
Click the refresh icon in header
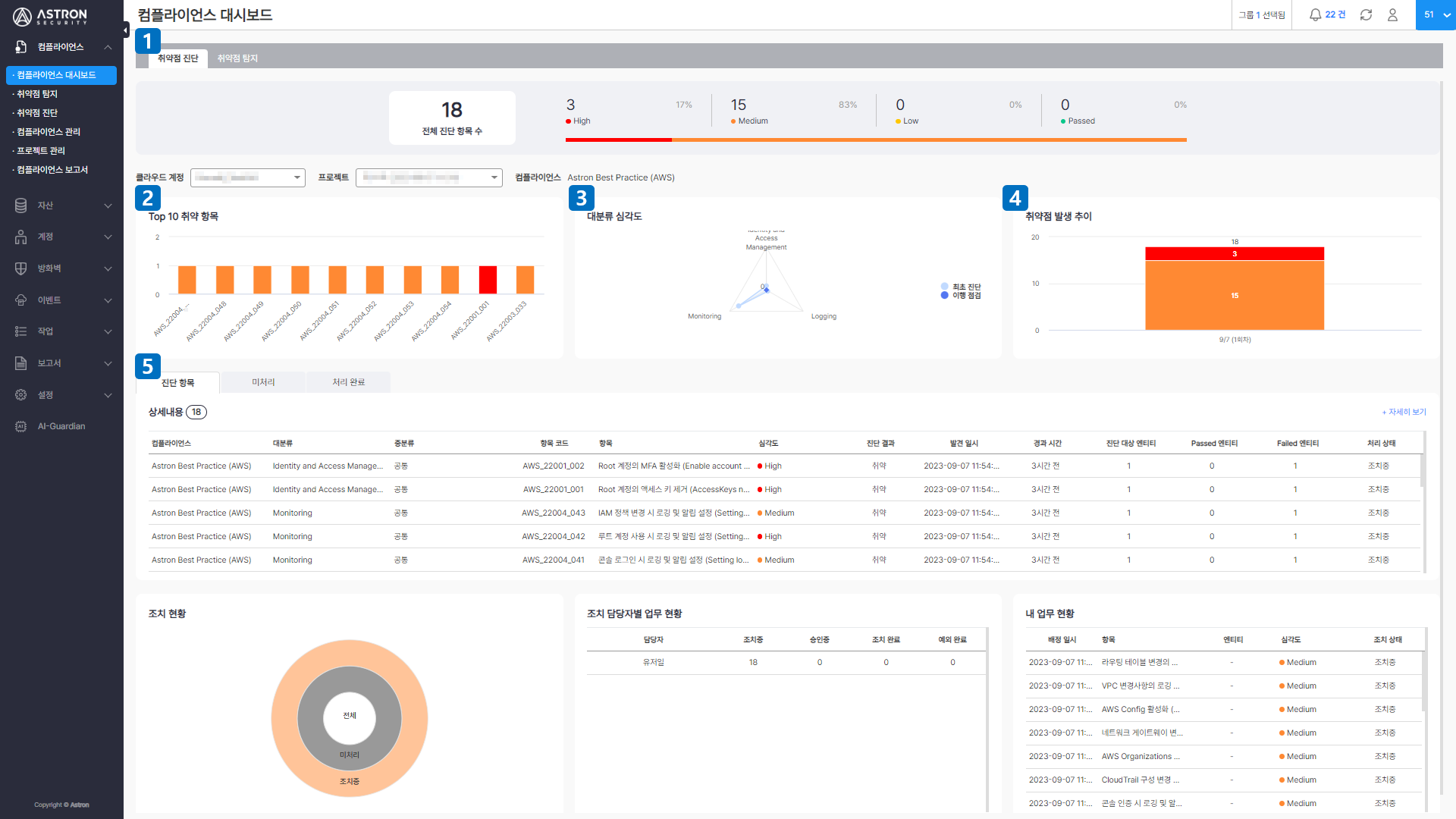coord(1366,15)
